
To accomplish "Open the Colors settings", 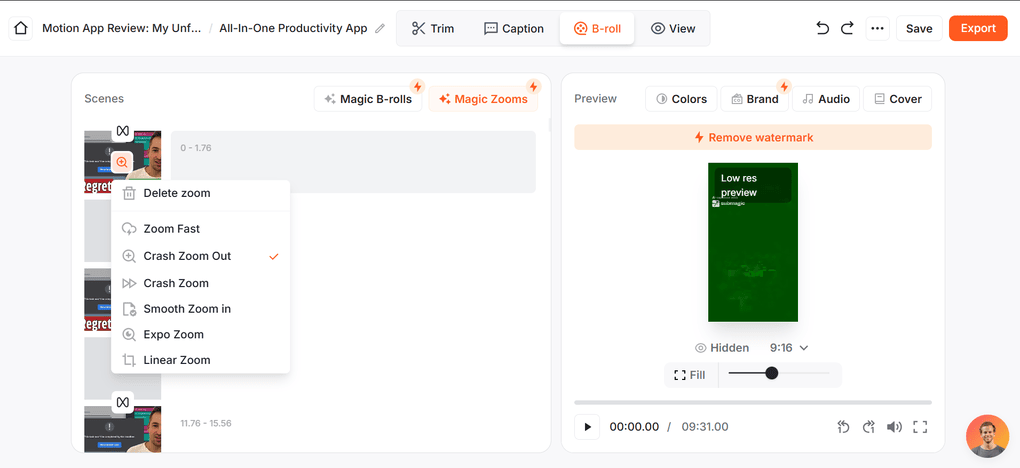I will coord(681,99).
